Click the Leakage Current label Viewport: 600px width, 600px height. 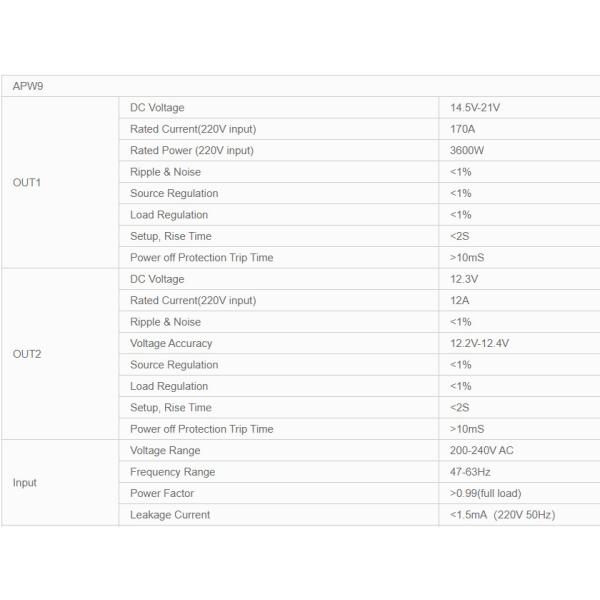click(170, 515)
